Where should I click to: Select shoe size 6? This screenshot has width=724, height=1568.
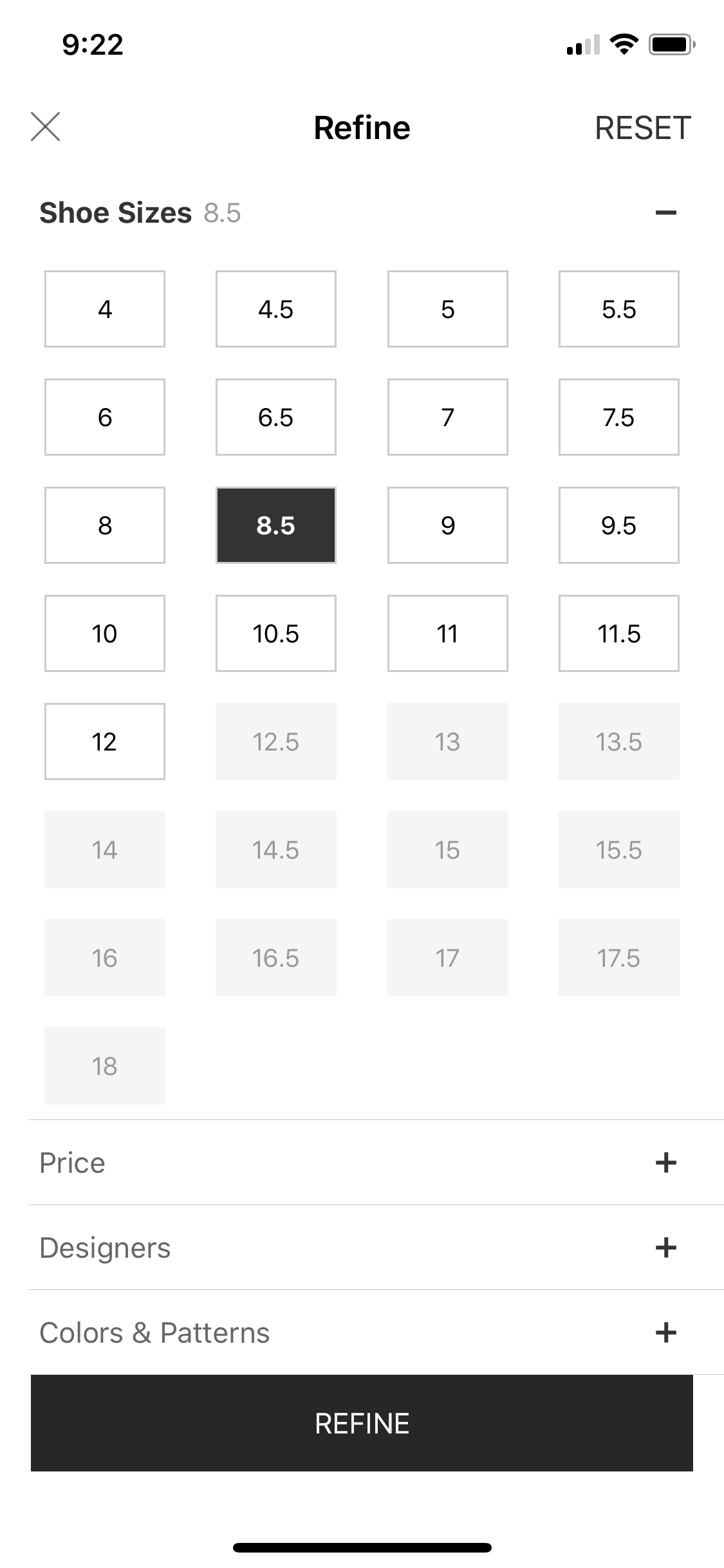(104, 417)
